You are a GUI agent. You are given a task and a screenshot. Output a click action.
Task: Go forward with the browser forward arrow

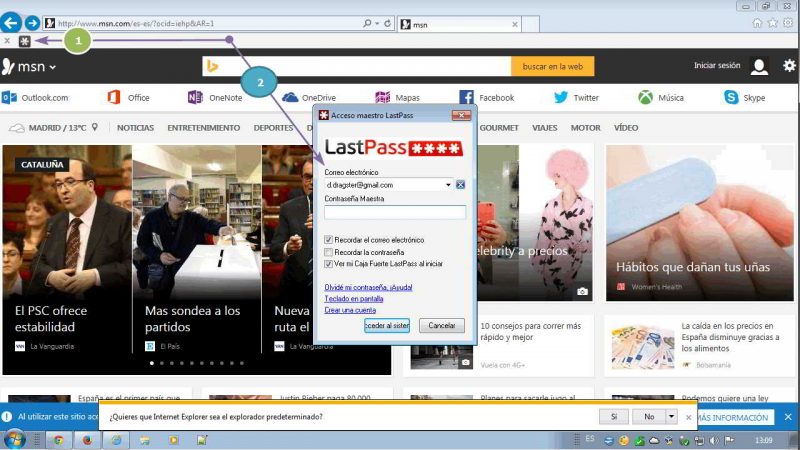pos(32,23)
